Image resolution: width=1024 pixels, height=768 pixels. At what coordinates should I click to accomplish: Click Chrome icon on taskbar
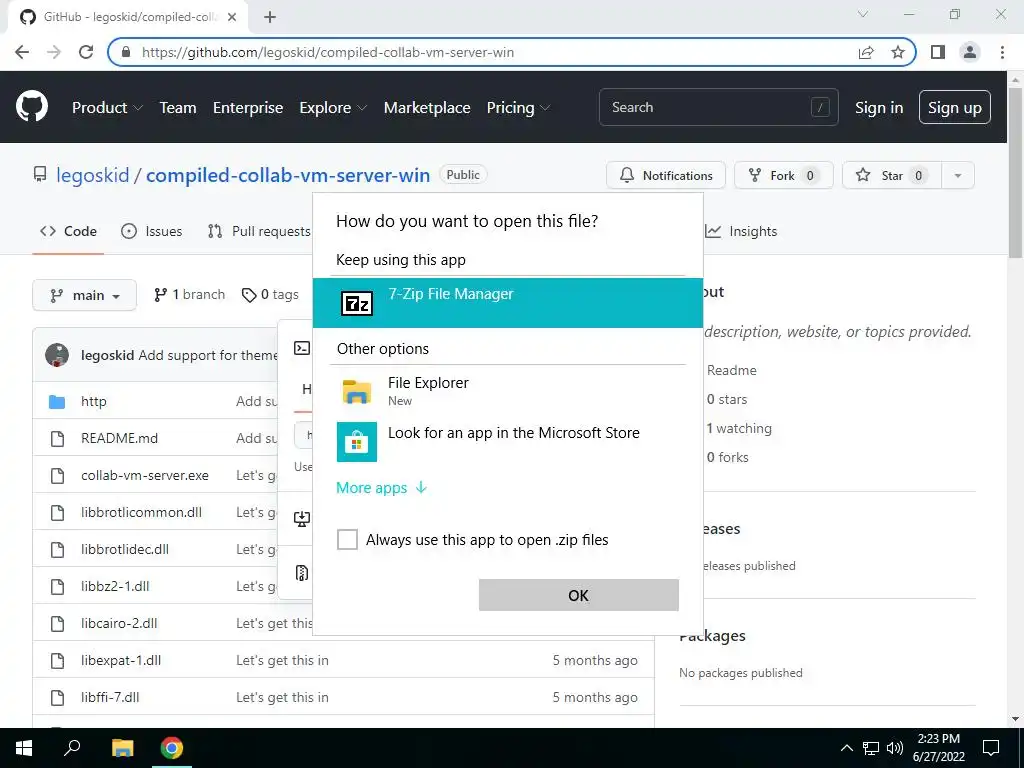pos(172,748)
